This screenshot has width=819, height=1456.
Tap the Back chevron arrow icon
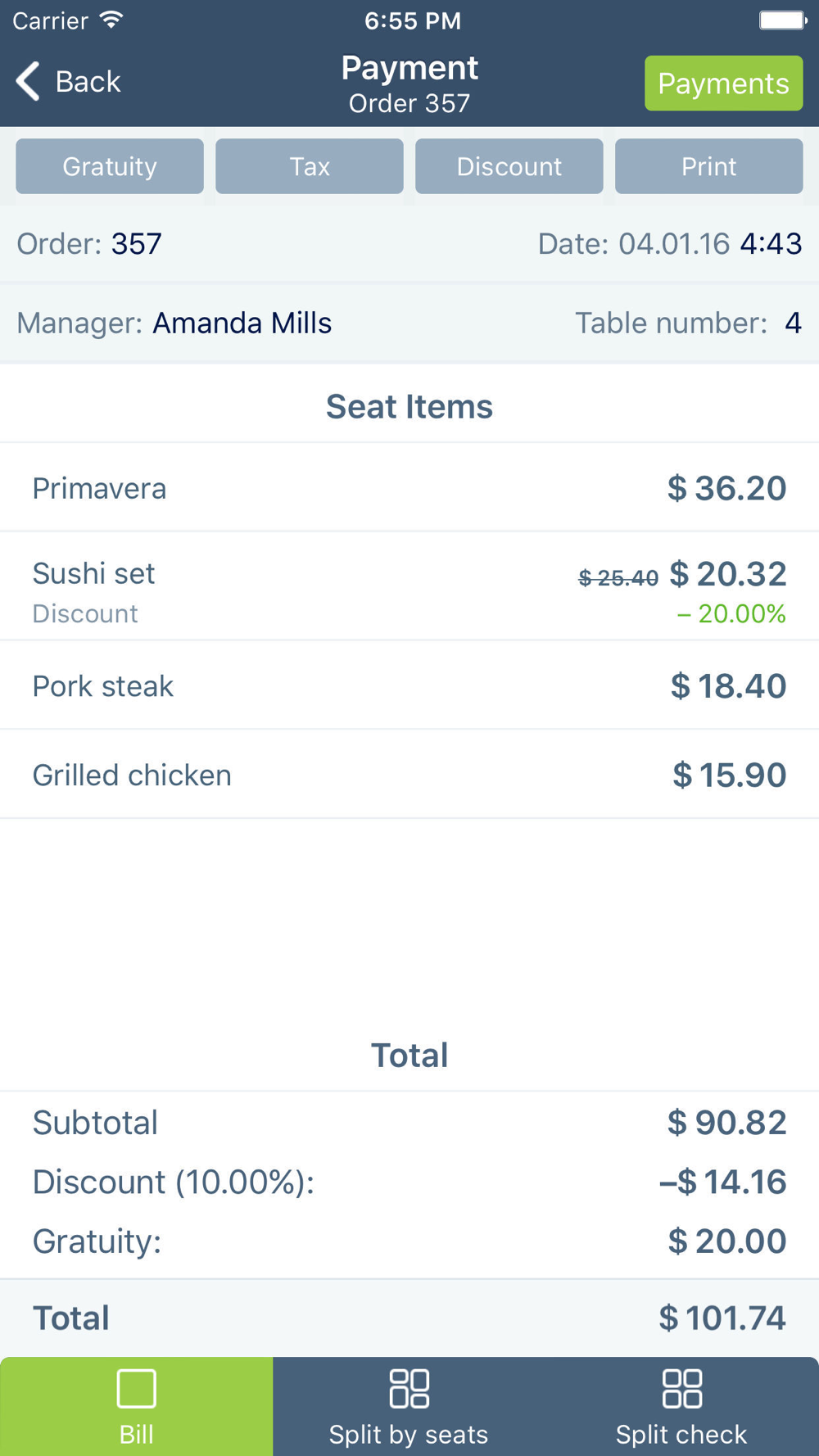pyautogui.click(x=29, y=81)
